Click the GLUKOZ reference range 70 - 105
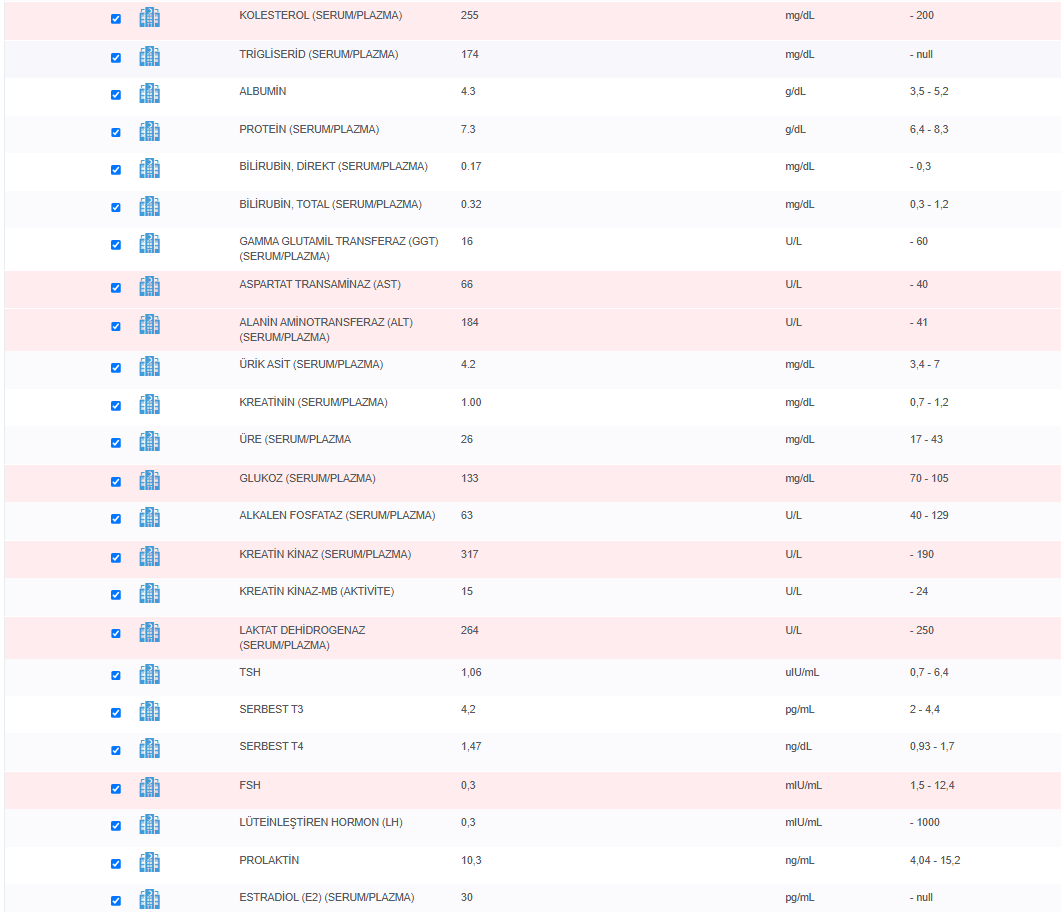1061x912 pixels. 929,478
